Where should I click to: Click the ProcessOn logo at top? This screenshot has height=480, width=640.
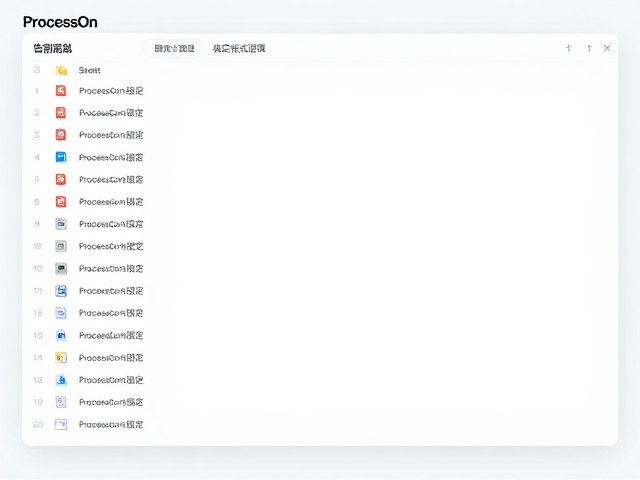tap(60, 22)
